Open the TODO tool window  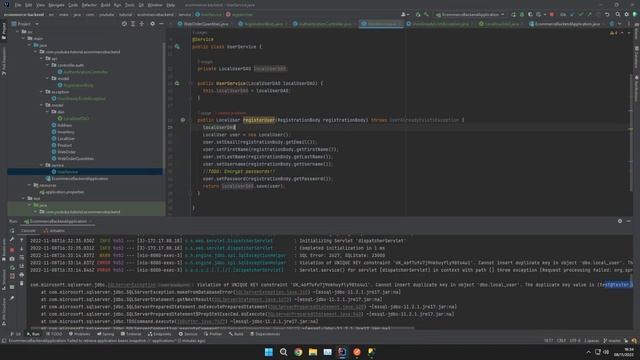[x=54, y=334]
